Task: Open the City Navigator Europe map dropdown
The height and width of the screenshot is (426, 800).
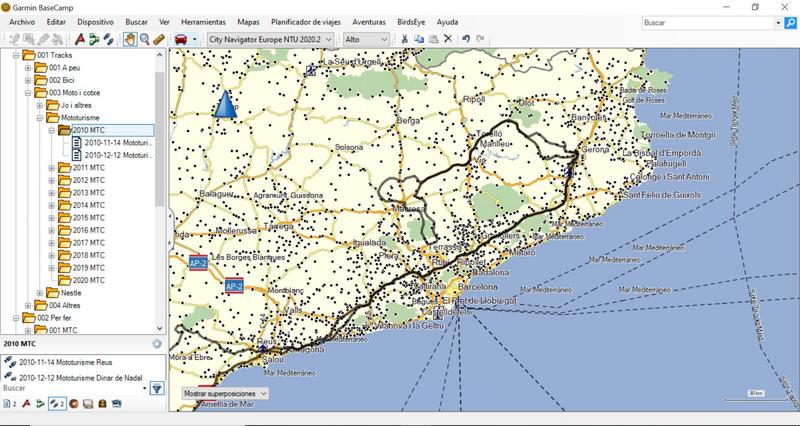Action: click(270, 39)
